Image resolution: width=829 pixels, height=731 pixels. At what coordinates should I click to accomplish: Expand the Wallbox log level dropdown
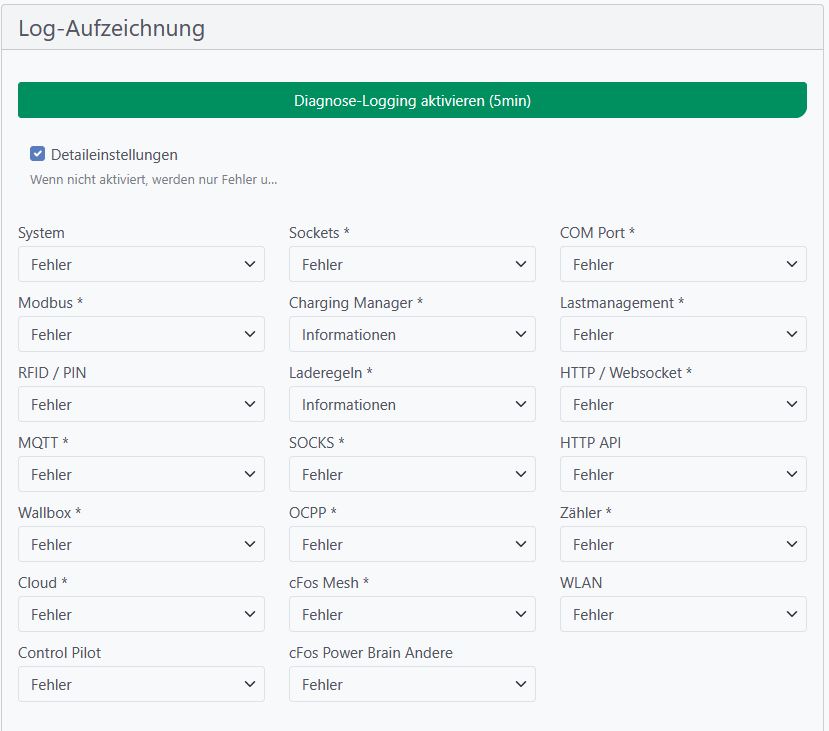141,545
